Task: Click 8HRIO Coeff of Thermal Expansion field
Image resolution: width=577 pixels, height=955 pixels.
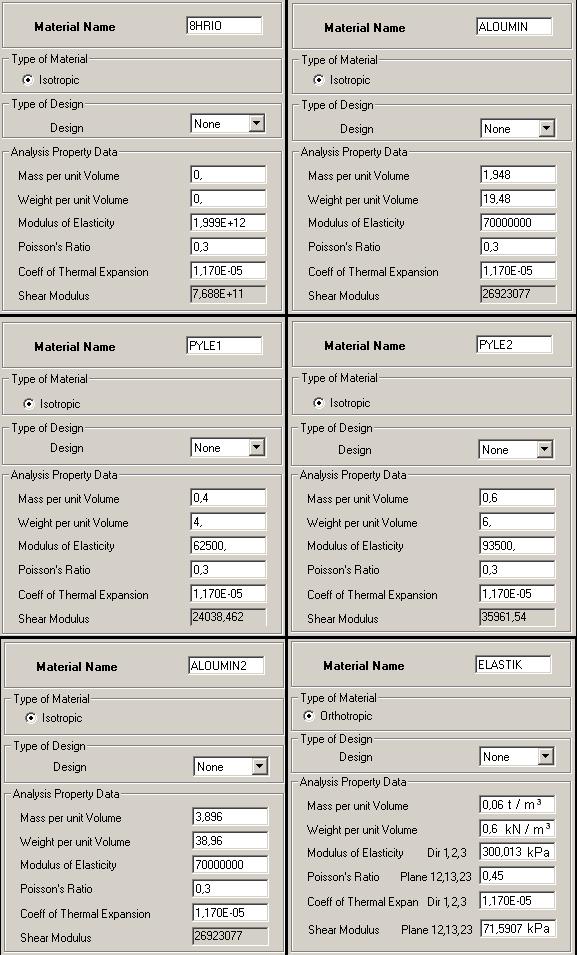Action: pos(228,270)
